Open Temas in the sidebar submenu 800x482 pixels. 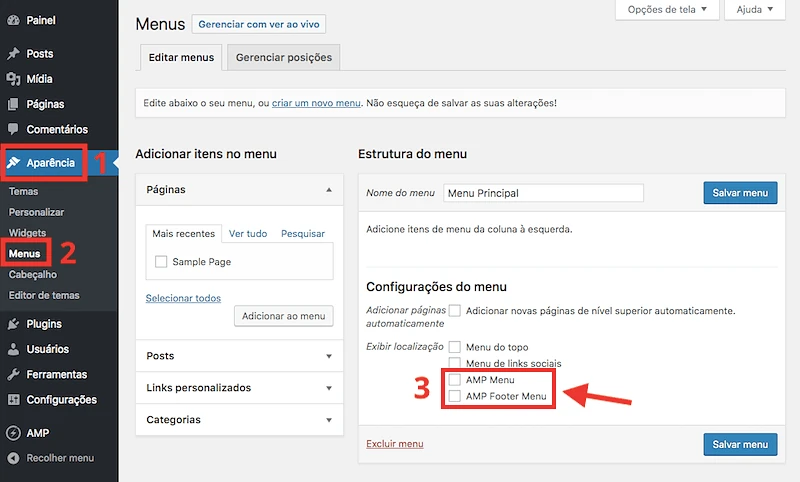(x=23, y=191)
